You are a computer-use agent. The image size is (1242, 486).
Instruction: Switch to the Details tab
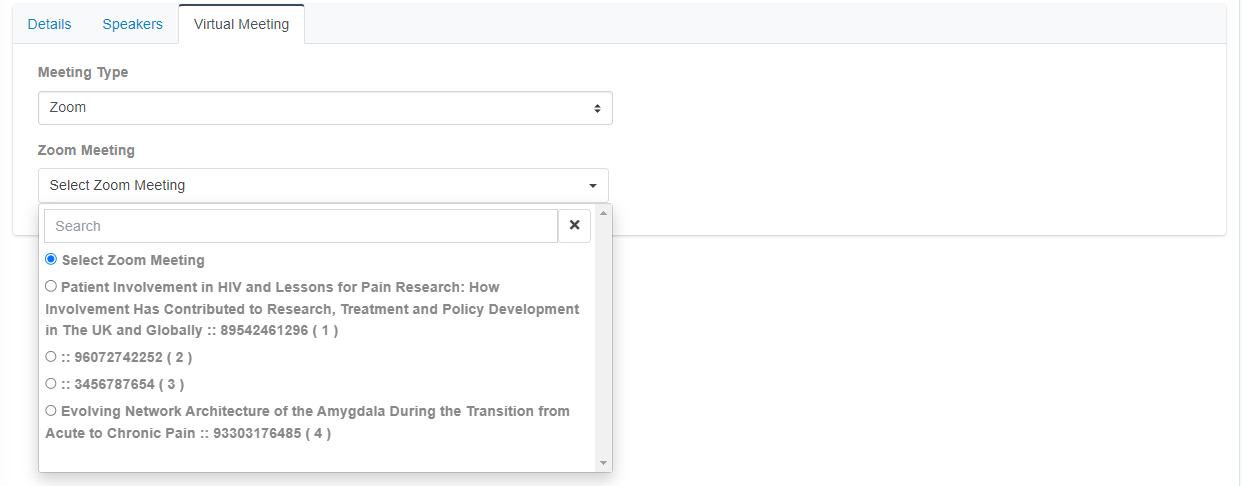coord(50,24)
